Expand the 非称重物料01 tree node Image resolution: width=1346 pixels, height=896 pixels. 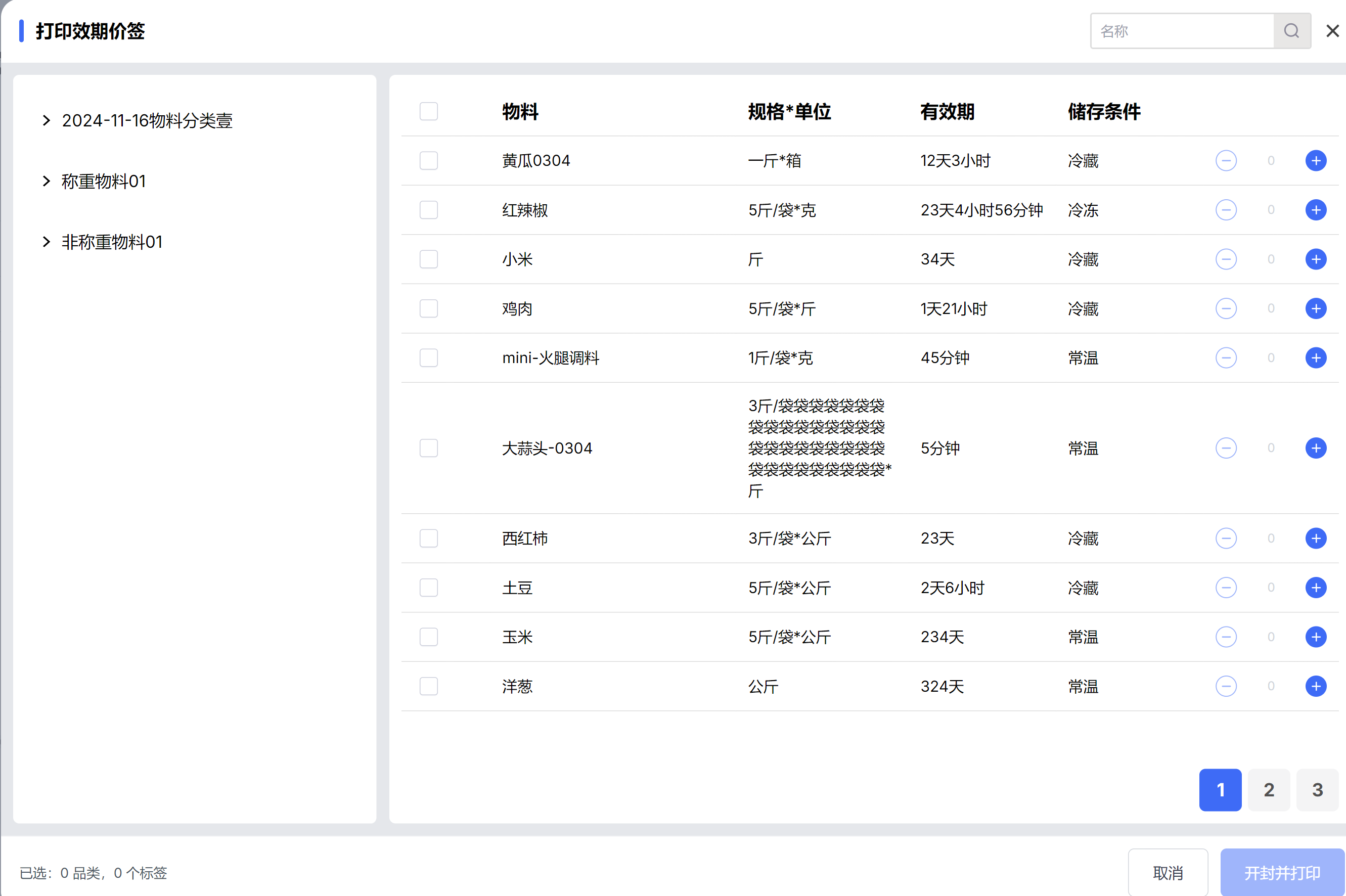[47, 242]
